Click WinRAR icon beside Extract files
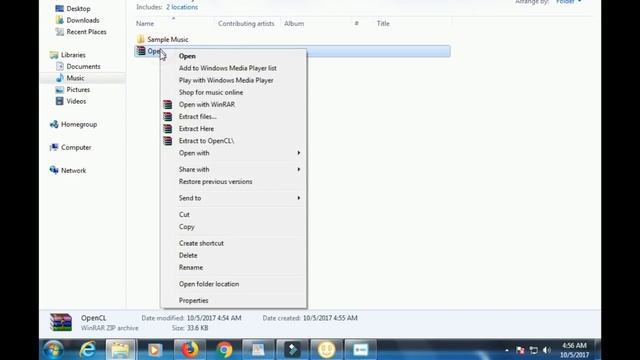This screenshot has width=640, height=360. 168,117
